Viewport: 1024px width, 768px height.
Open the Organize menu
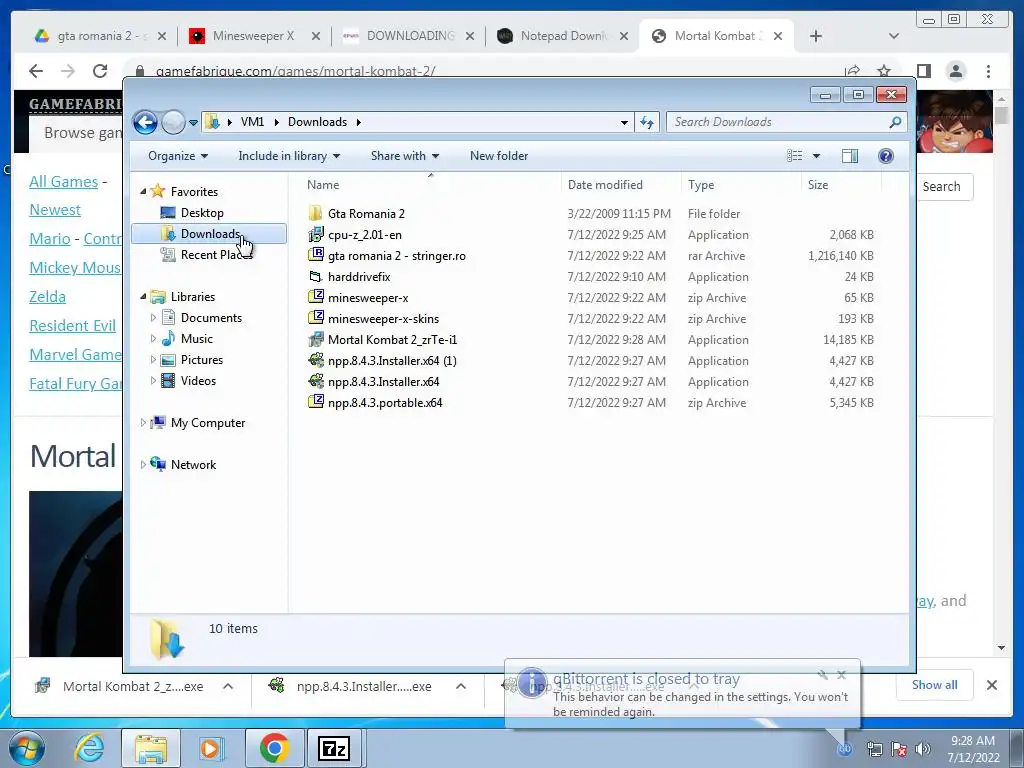178,156
